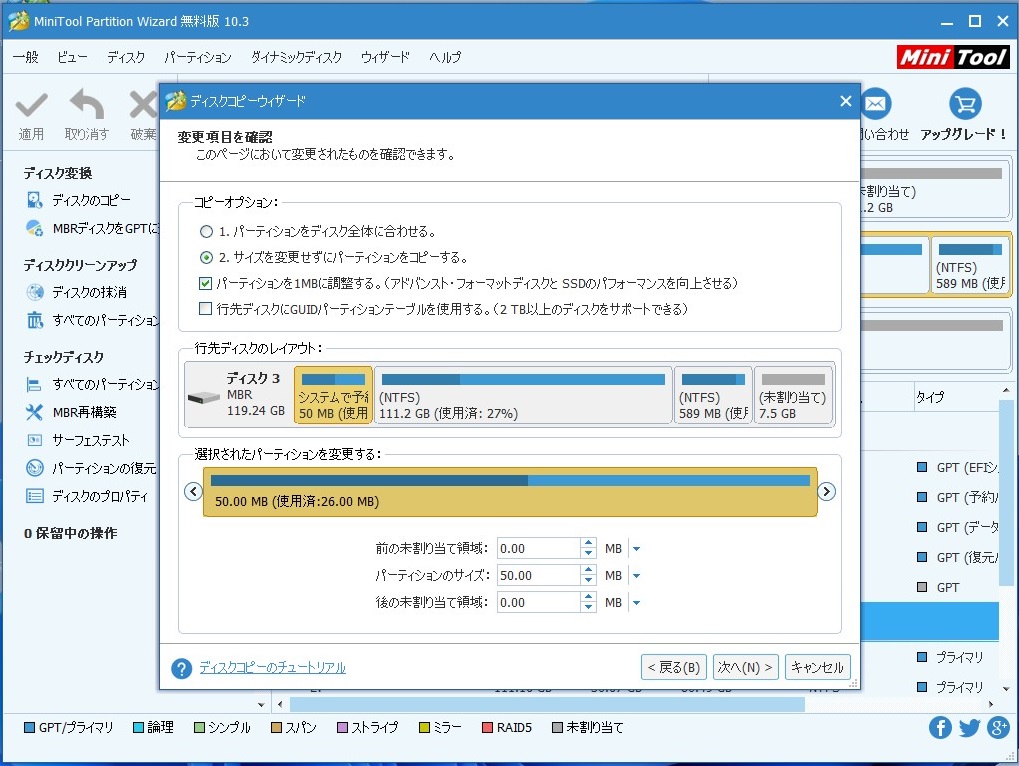Click the right arrow beside partition bar
Image resolution: width=1019 pixels, height=766 pixels.
coord(826,491)
